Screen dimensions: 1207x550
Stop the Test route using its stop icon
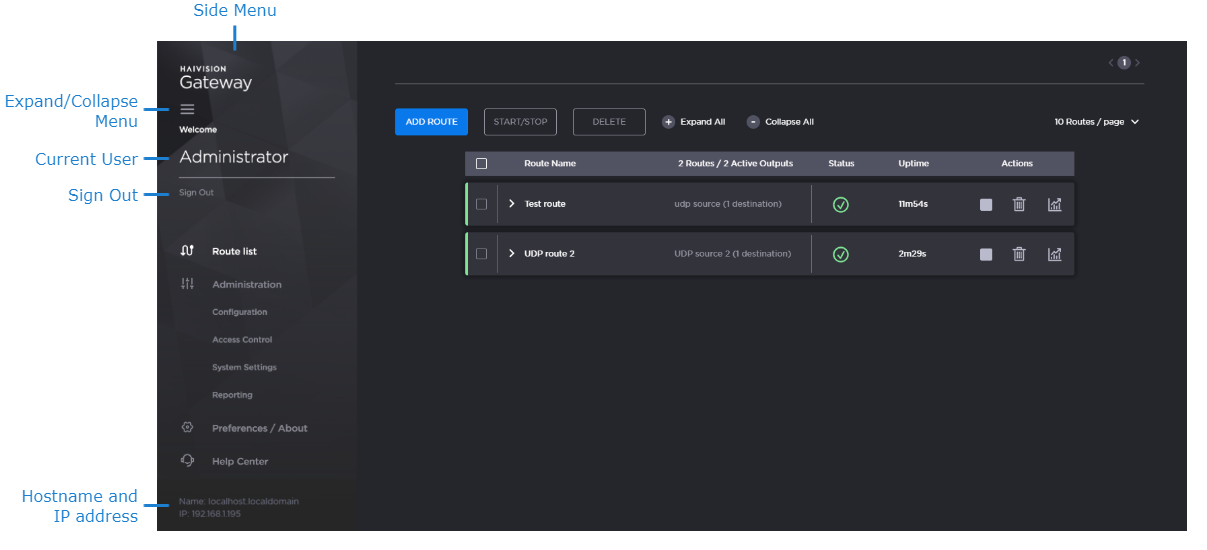[986, 204]
